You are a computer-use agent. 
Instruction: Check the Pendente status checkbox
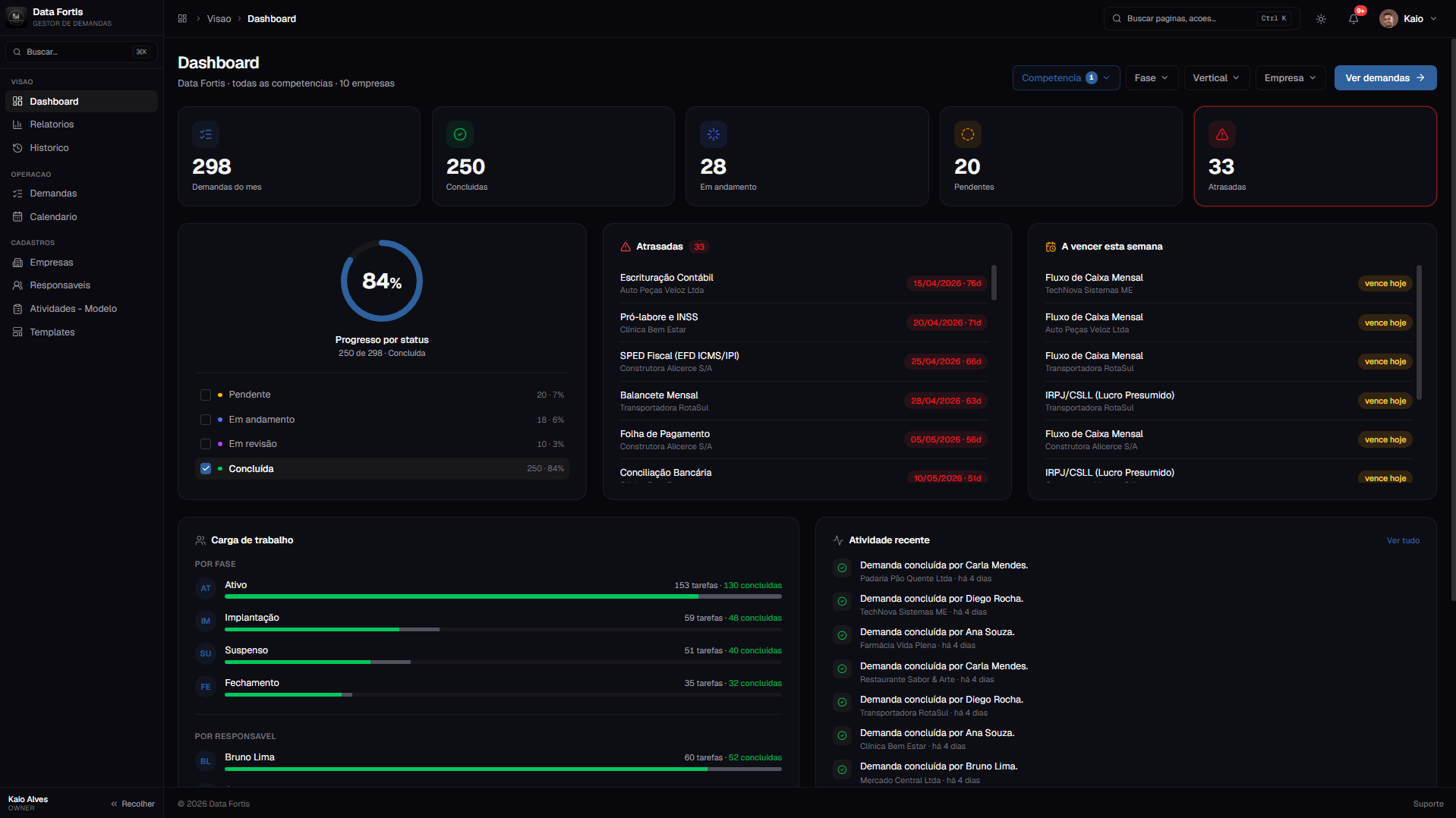(206, 395)
